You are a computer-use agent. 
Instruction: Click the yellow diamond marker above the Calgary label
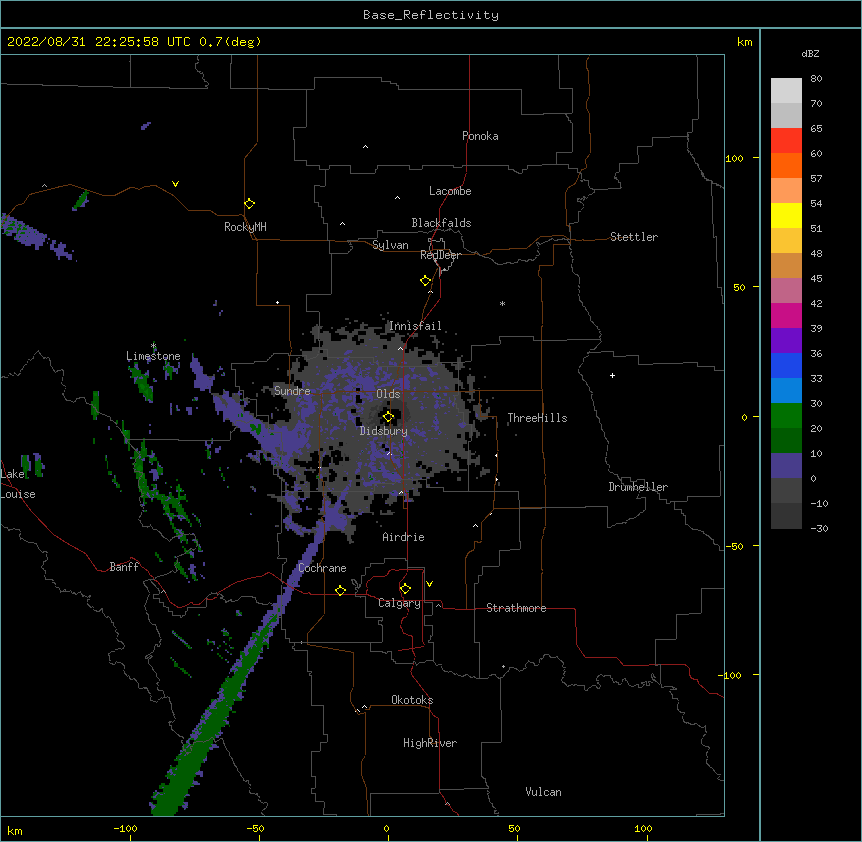405,589
